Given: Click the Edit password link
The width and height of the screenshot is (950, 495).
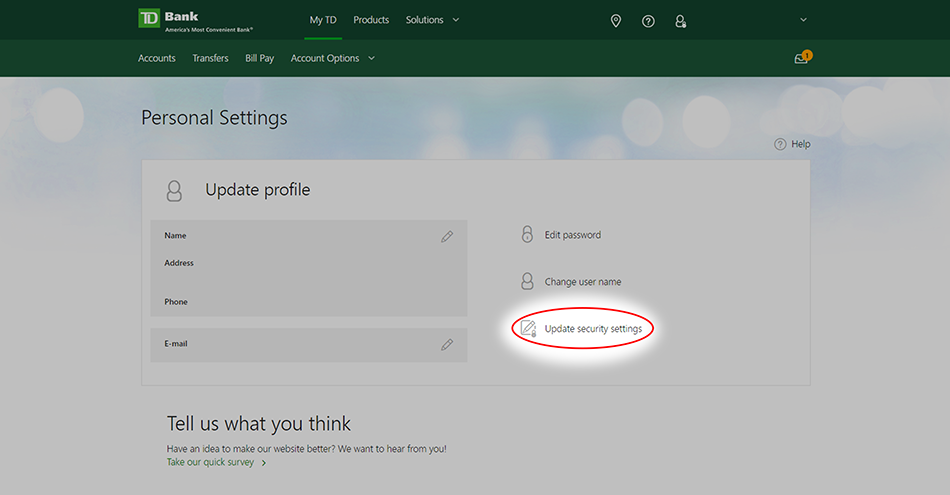Looking at the screenshot, I should click(573, 235).
